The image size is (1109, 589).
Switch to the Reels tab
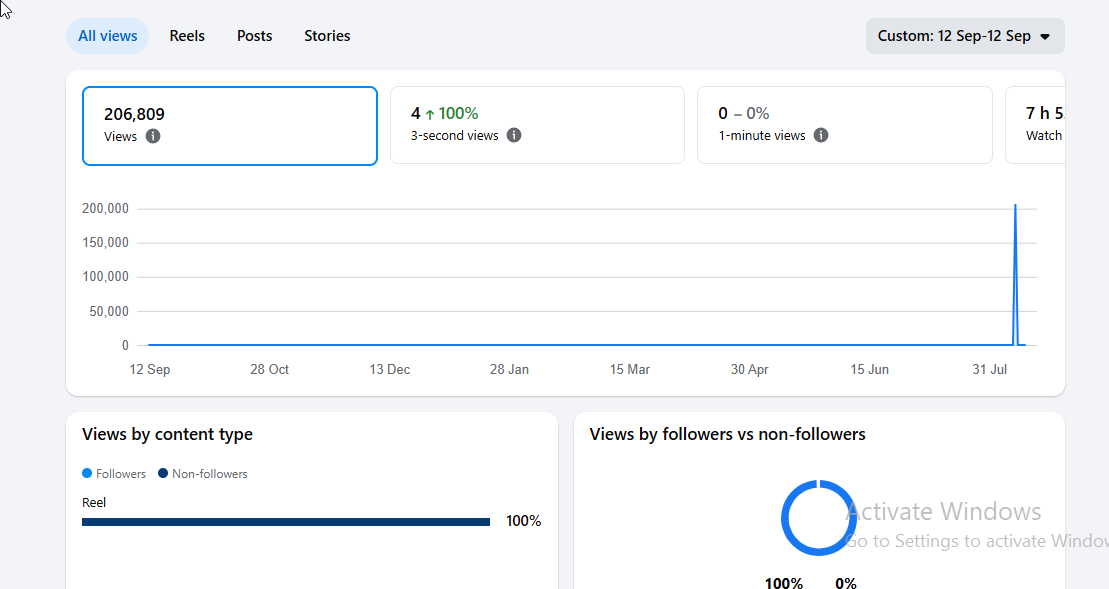pyautogui.click(x=187, y=36)
